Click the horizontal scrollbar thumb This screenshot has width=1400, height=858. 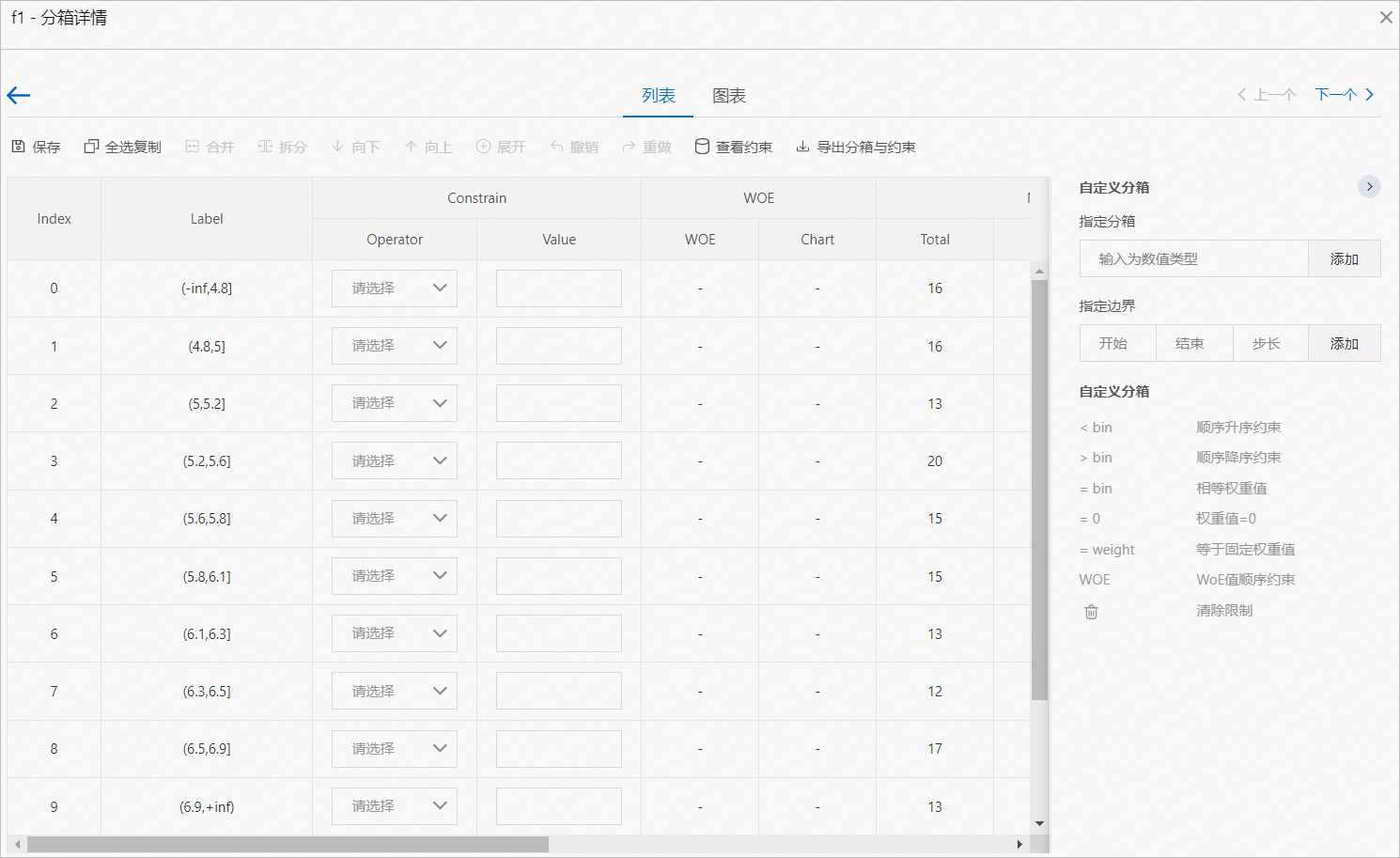click(x=288, y=844)
